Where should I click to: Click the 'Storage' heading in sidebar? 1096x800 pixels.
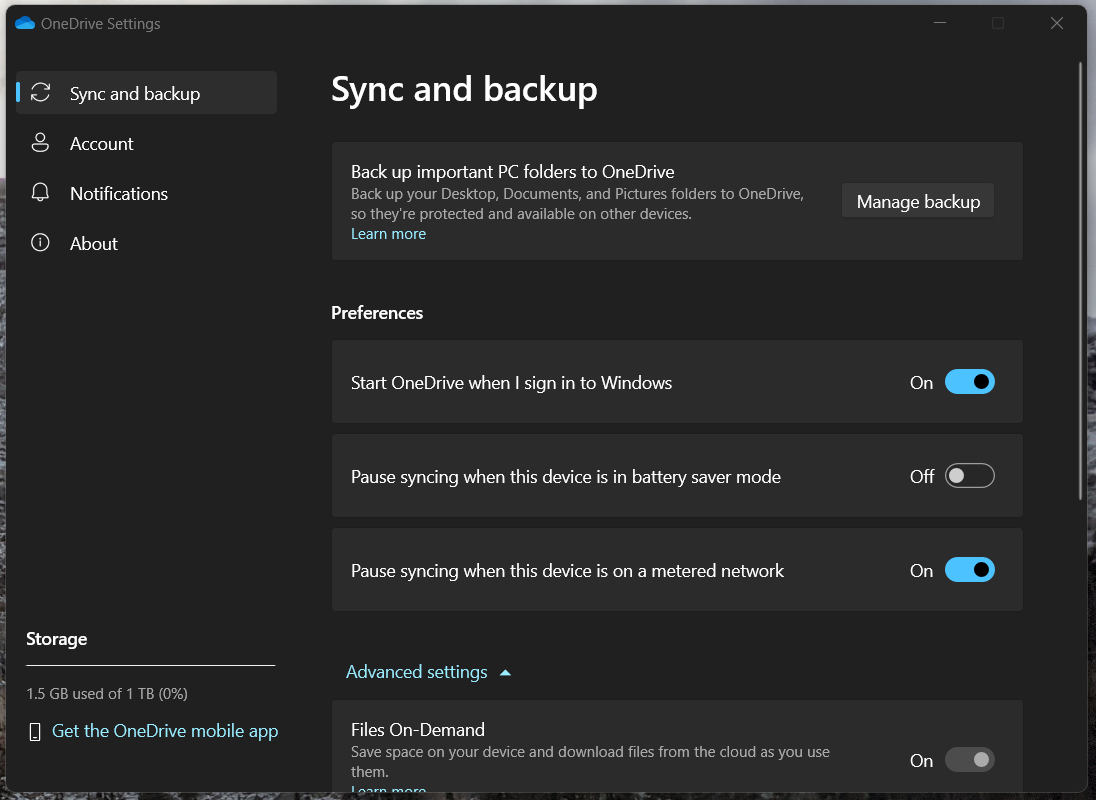(57, 639)
